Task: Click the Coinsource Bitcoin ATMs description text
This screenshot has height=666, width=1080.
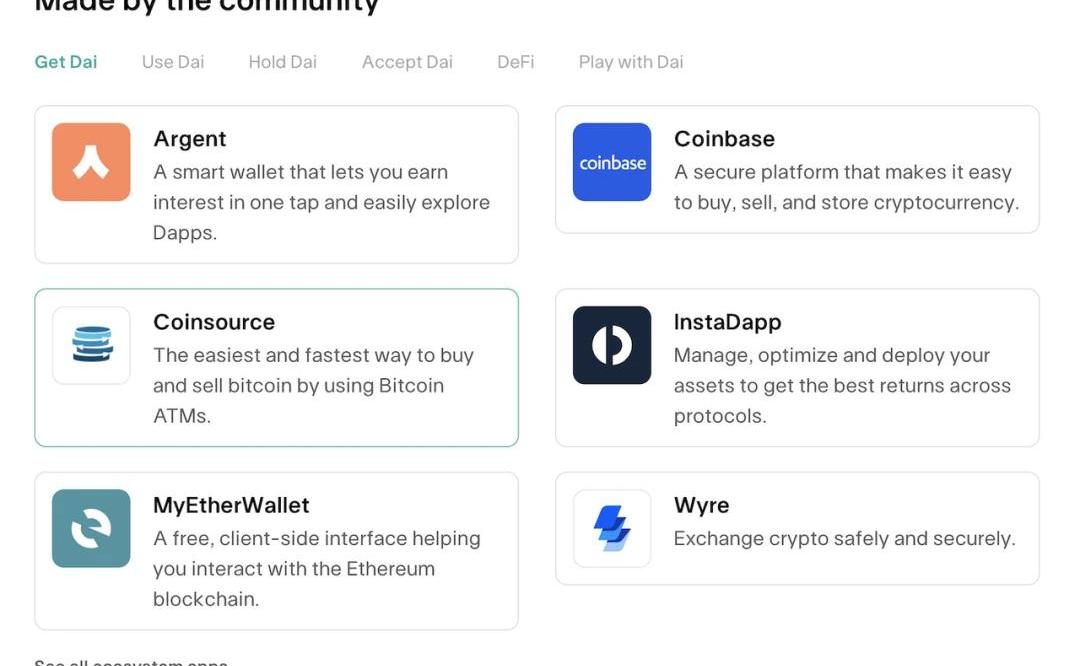Action: [313, 385]
